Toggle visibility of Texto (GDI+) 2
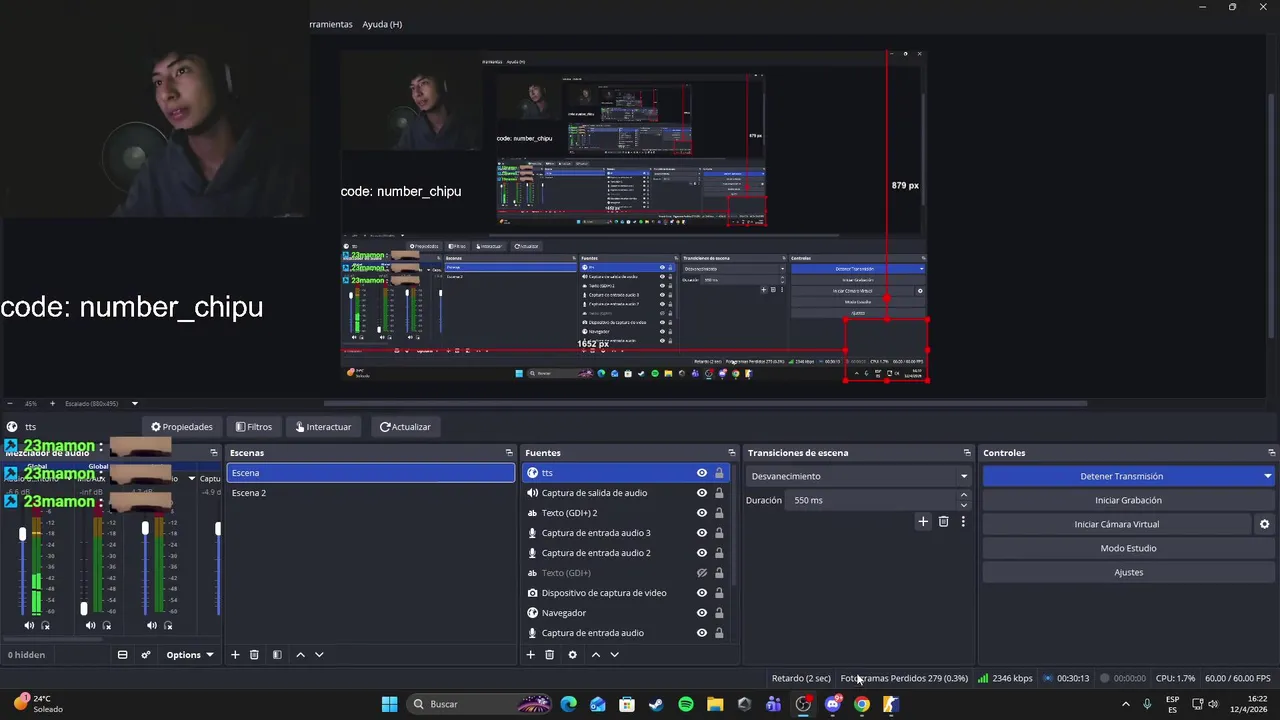The width and height of the screenshot is (1280, 720). (x=702, y=513)
